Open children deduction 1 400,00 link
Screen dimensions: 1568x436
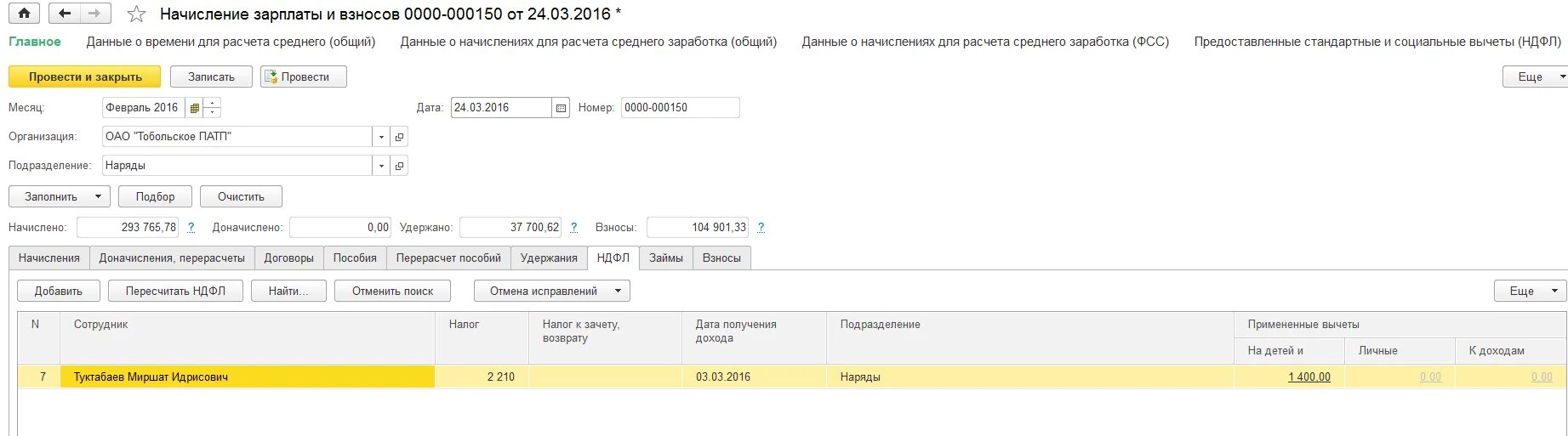tap(1309, 377)
